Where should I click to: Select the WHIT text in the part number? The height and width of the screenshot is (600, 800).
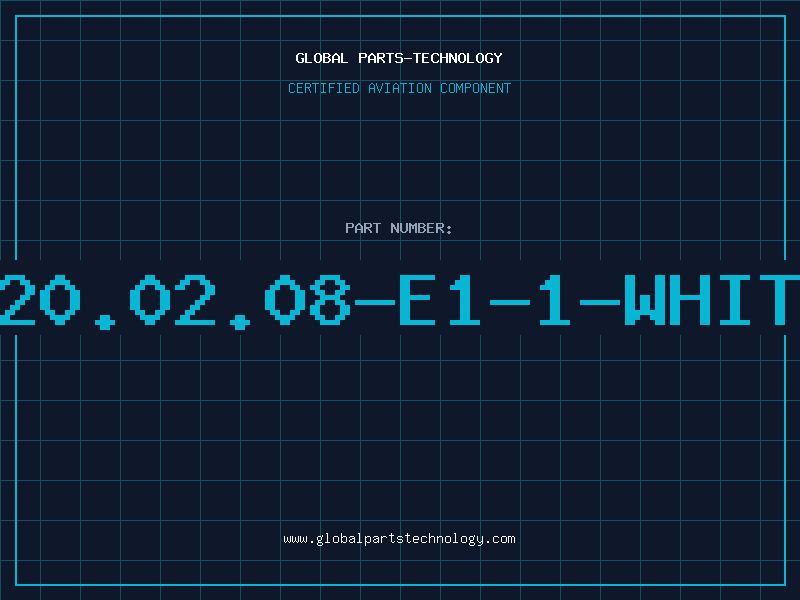tap(712, 300)
